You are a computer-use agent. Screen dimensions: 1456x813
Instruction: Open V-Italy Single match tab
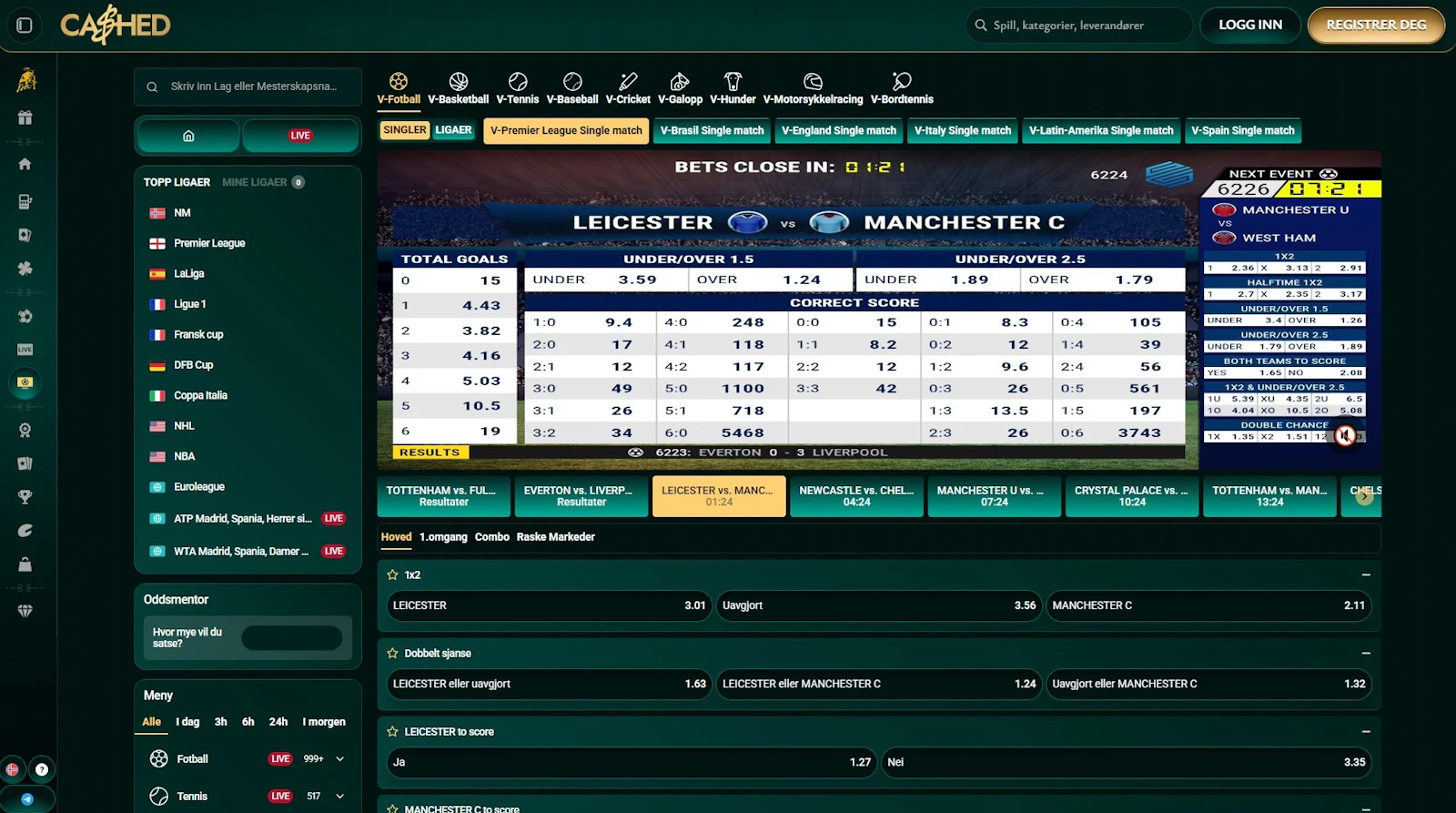[963, 131]
